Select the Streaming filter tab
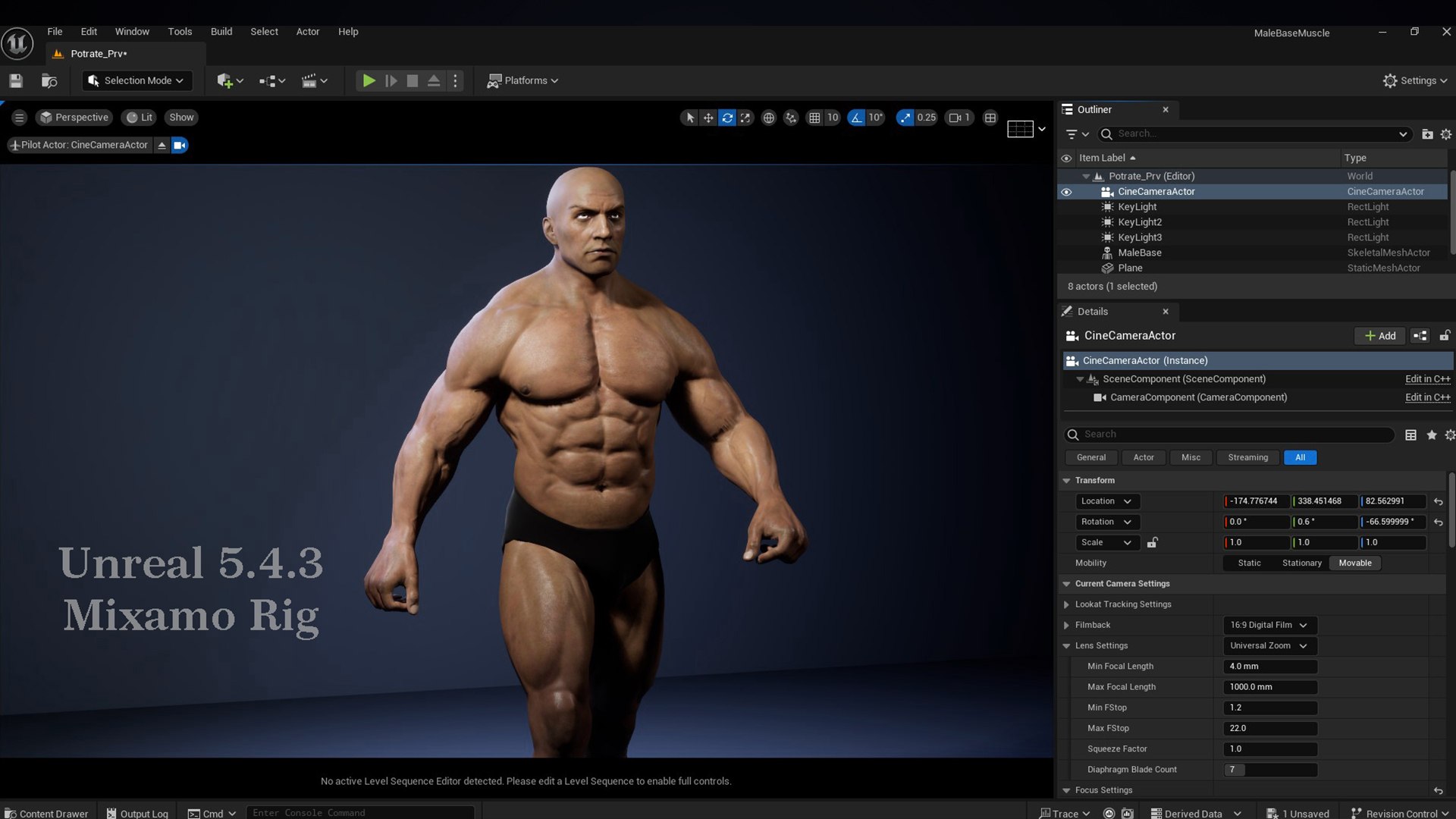This screenshot has height=819, width=1456. 1247,458
